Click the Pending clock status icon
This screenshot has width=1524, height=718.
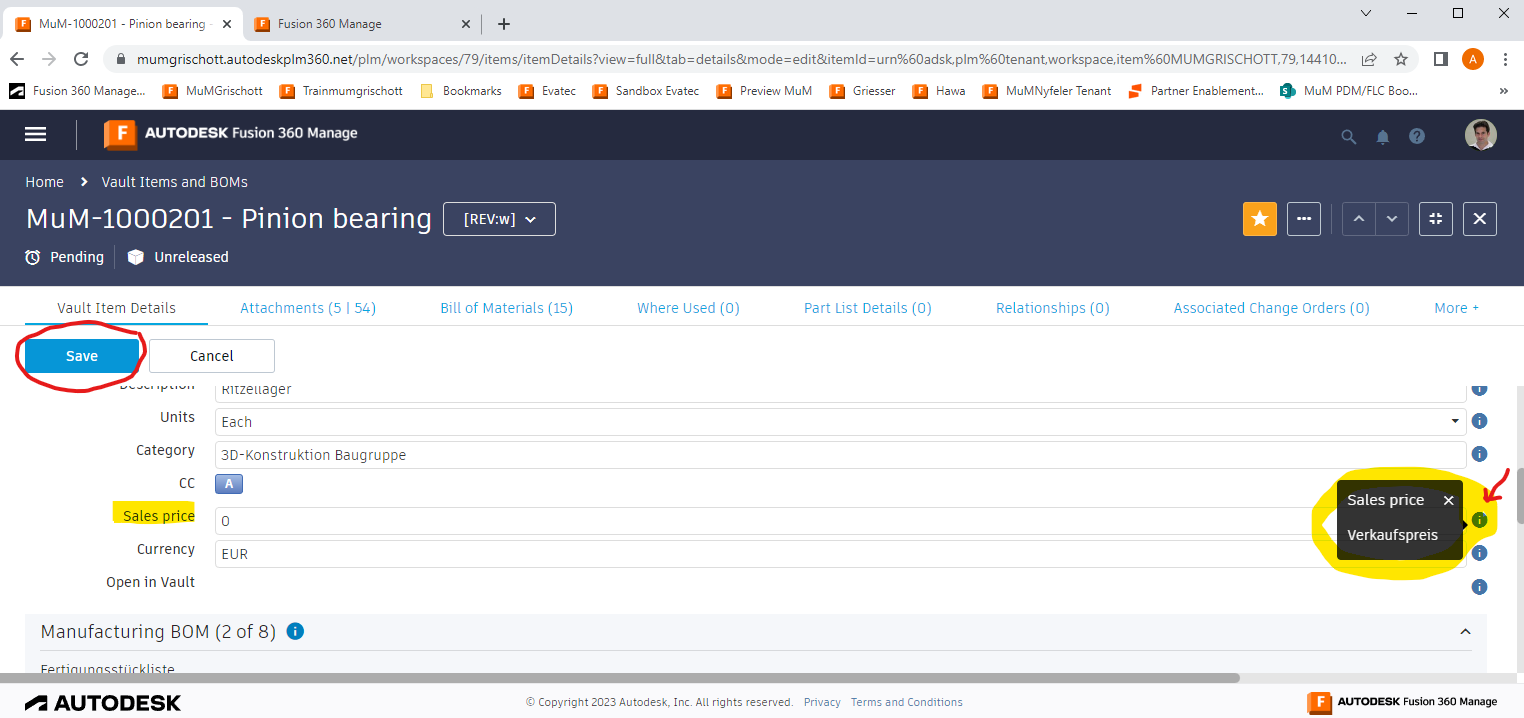click(33, 257)
